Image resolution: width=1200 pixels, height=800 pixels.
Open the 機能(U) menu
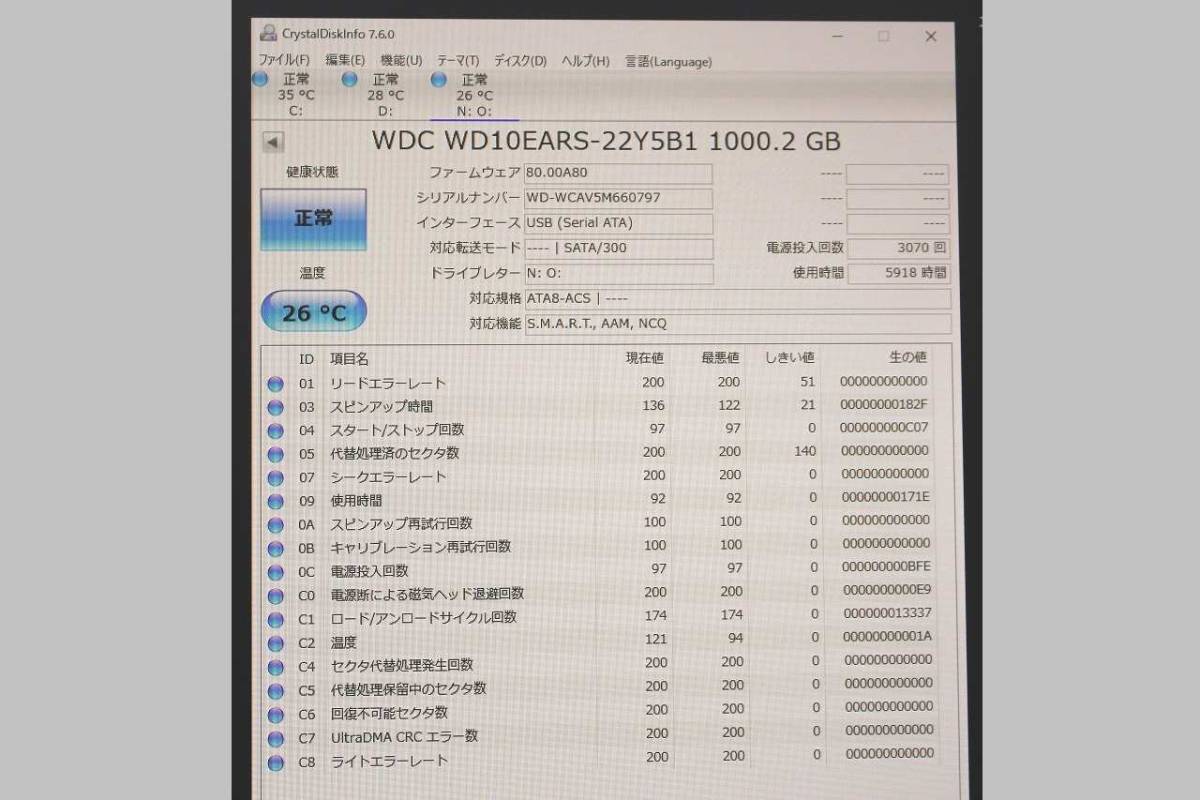pyautogui.click(x=401, y=61)
